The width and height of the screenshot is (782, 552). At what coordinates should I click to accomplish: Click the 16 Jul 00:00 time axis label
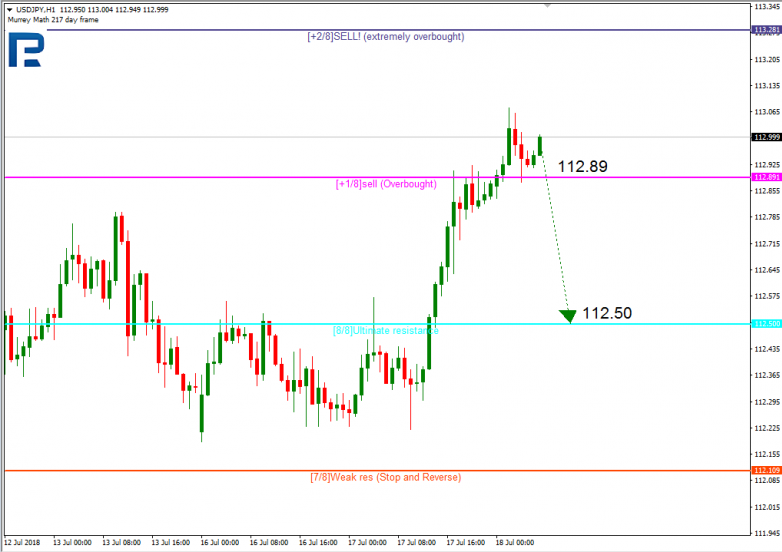[x=219, y=543]
